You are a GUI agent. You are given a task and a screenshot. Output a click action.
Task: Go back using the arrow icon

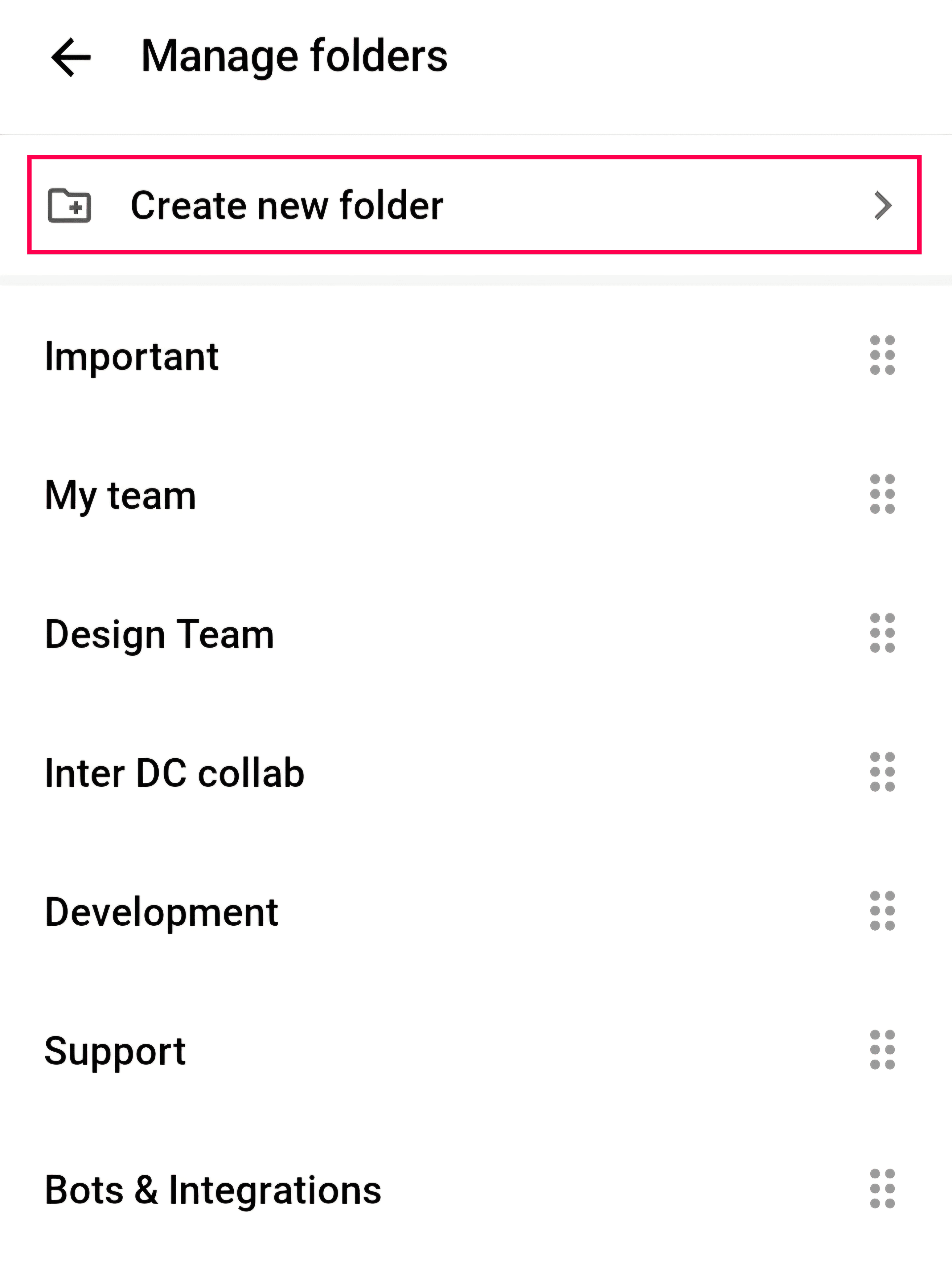tap(71, 57)
